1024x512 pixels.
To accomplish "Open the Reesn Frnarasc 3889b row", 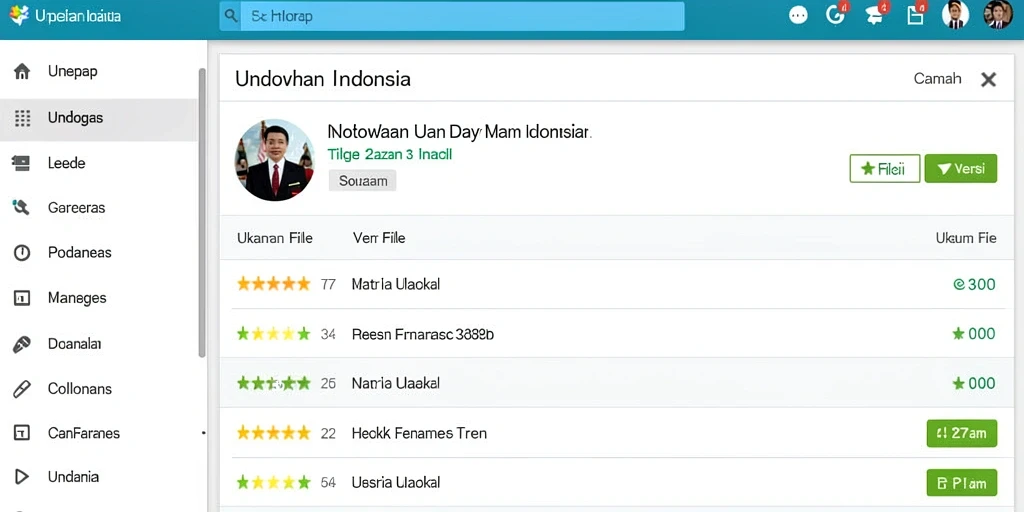I will (615, 334).
